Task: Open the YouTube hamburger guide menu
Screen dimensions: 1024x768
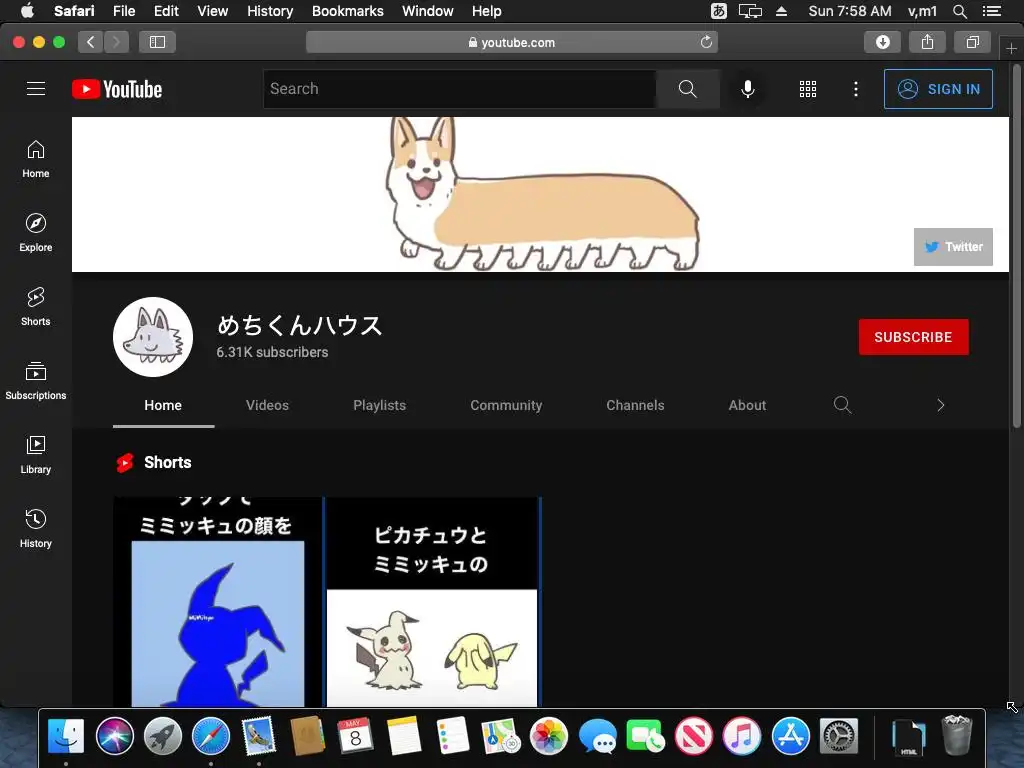Action: [36, 89]
